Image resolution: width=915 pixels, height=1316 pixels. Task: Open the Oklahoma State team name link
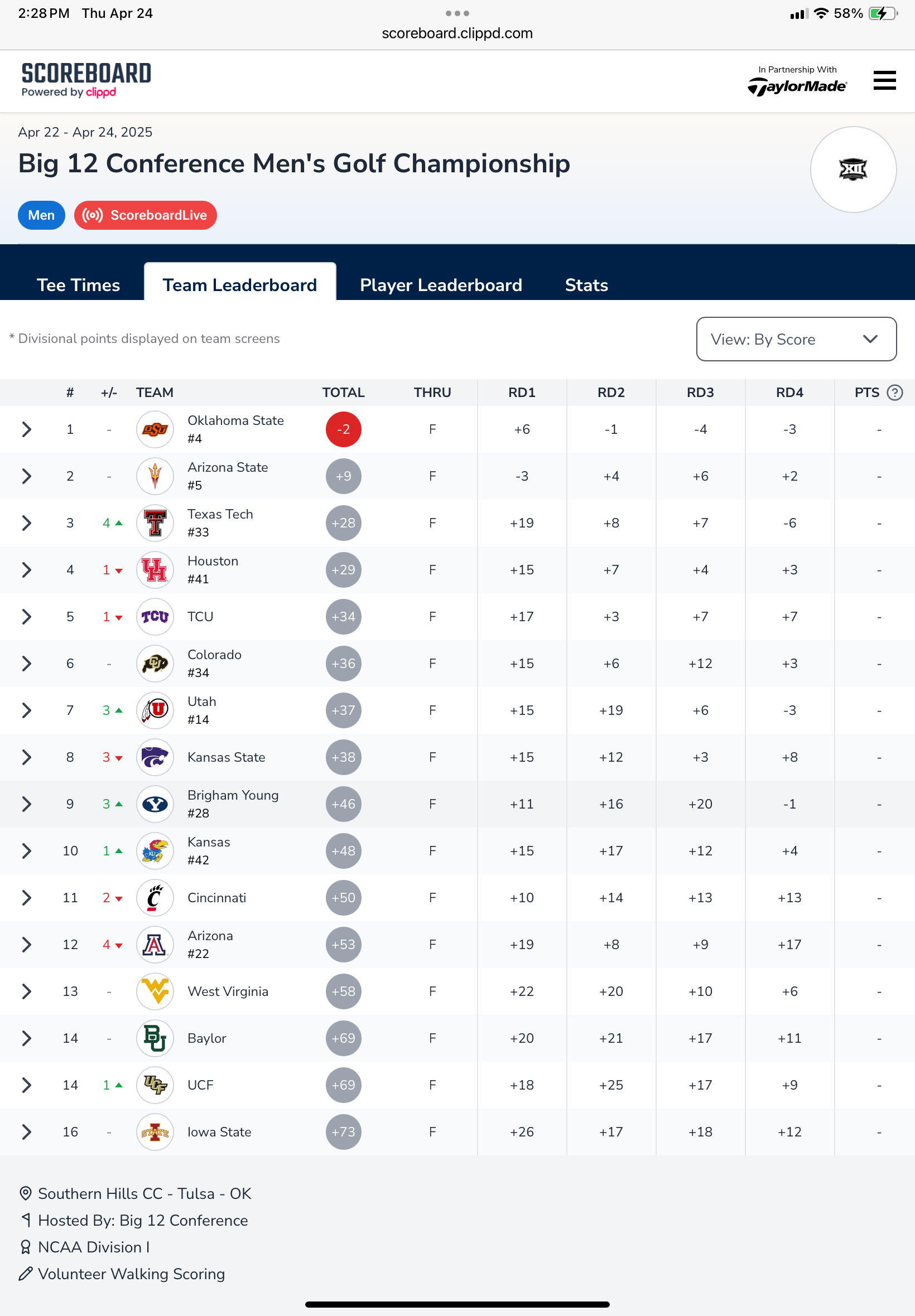235,420
